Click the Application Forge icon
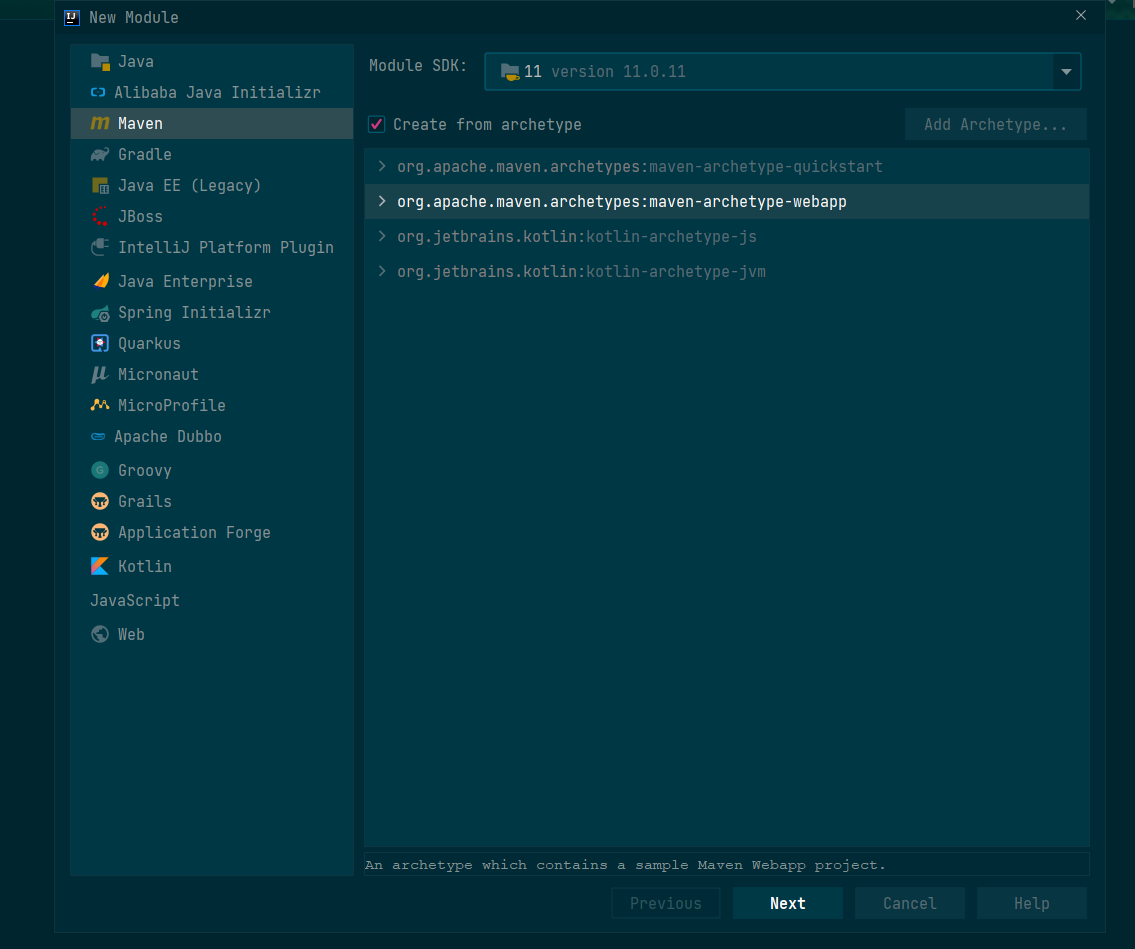Image resolution: width=1135 pixels, height=949 pixels. point(100,533)
